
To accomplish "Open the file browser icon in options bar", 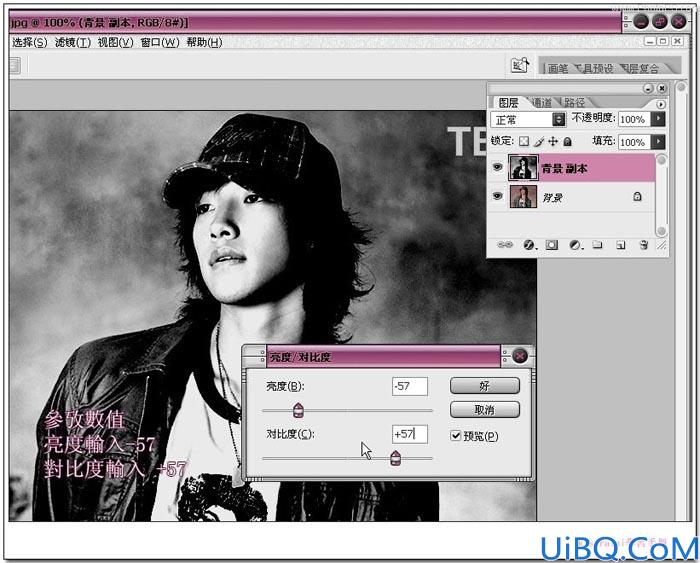I will click(x=520, y=65).
